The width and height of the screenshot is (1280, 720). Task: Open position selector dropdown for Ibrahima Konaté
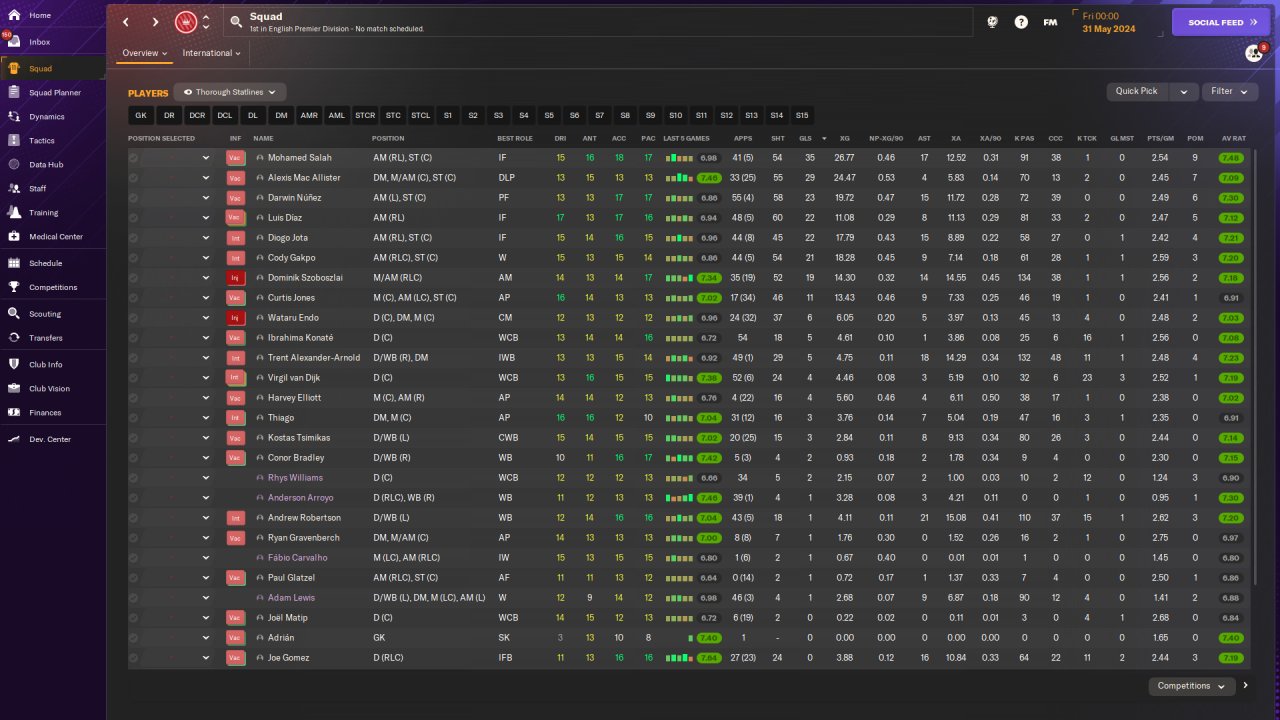206,338
